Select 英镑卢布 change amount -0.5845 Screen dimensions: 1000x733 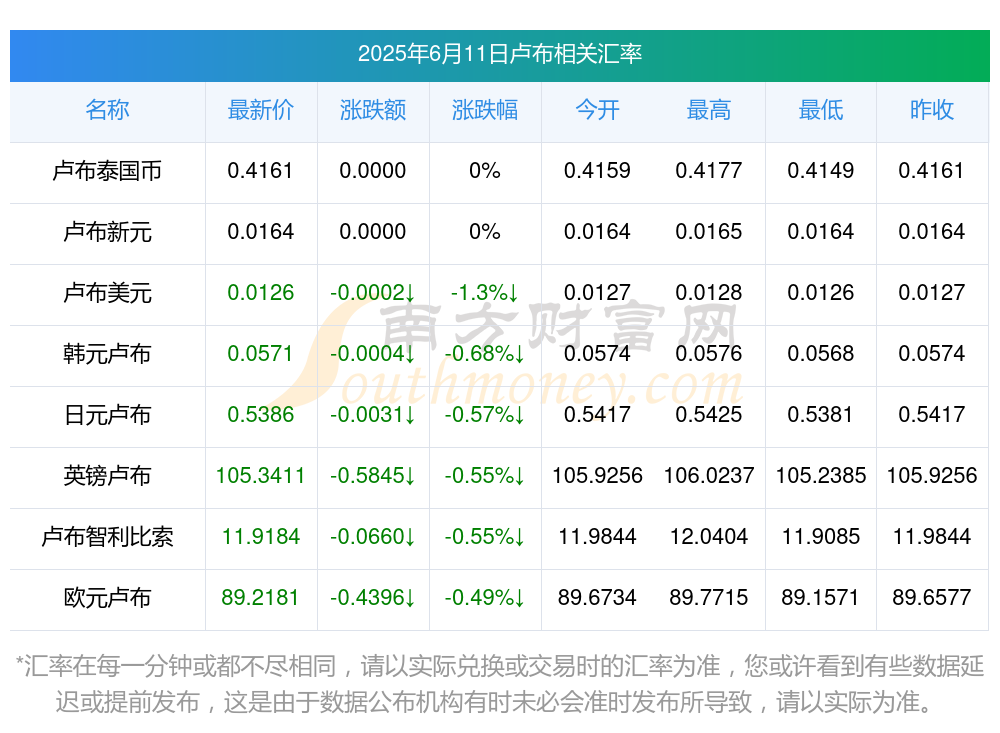[372, 475]
